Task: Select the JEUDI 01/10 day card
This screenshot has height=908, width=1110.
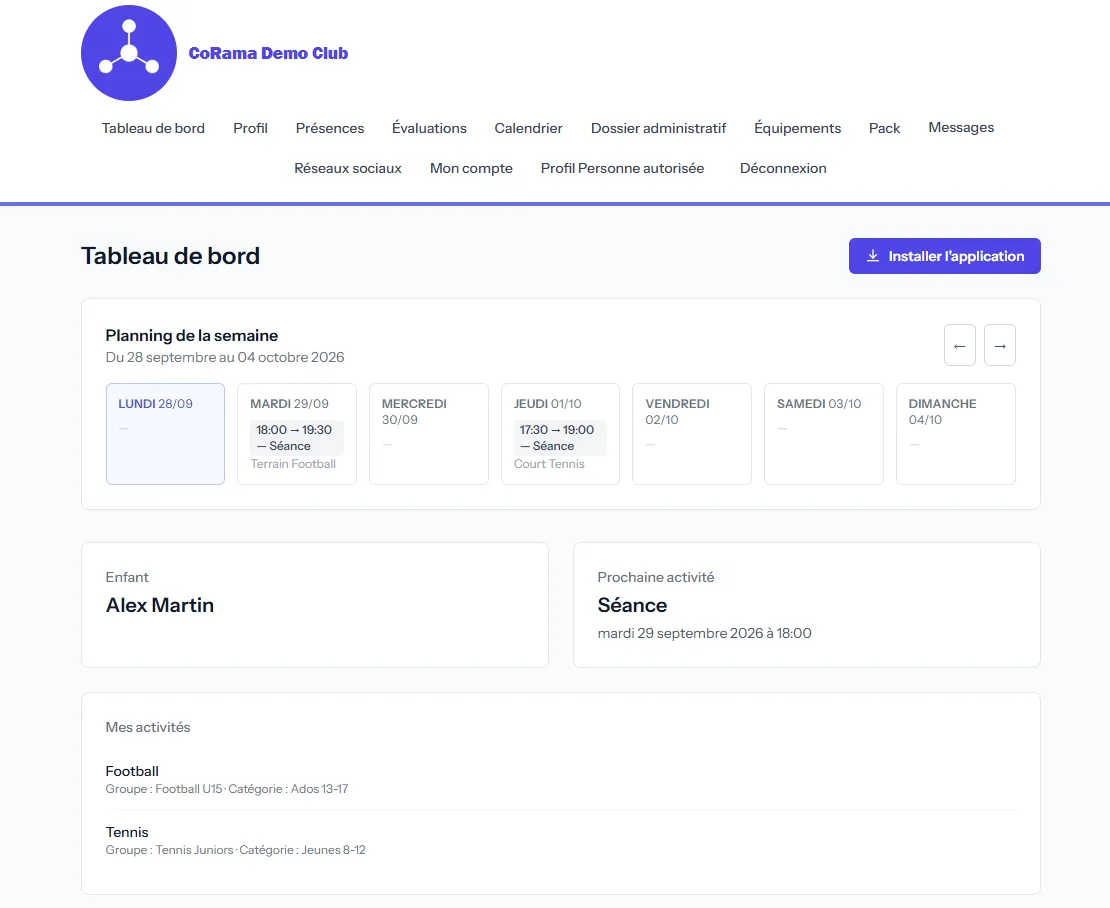Action: point(560,434)
